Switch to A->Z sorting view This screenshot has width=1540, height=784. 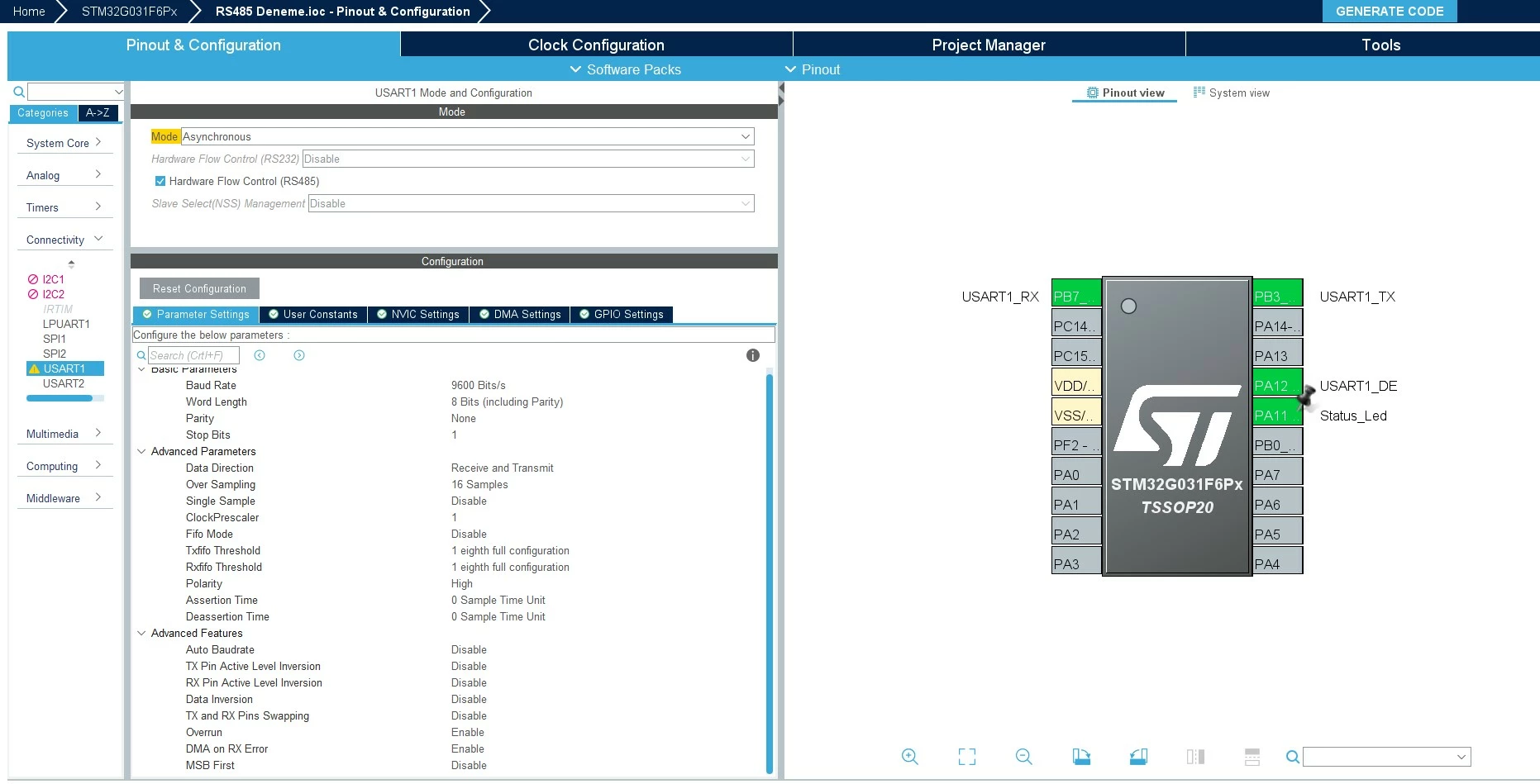pyautogui.click(x=98, y=113)
